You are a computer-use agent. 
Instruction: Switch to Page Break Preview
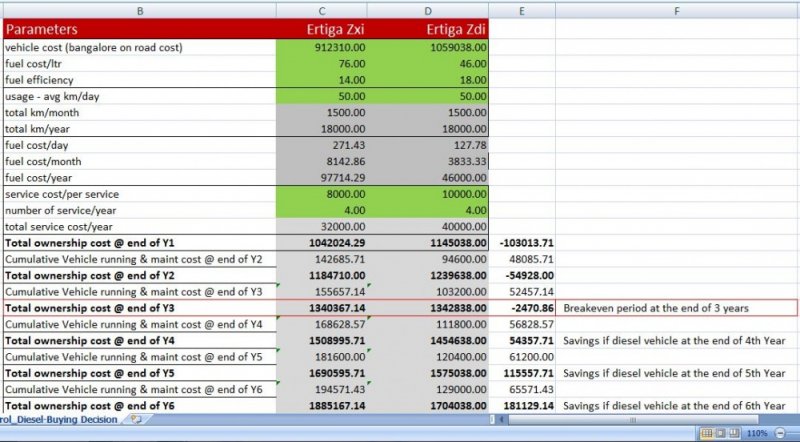734,433
